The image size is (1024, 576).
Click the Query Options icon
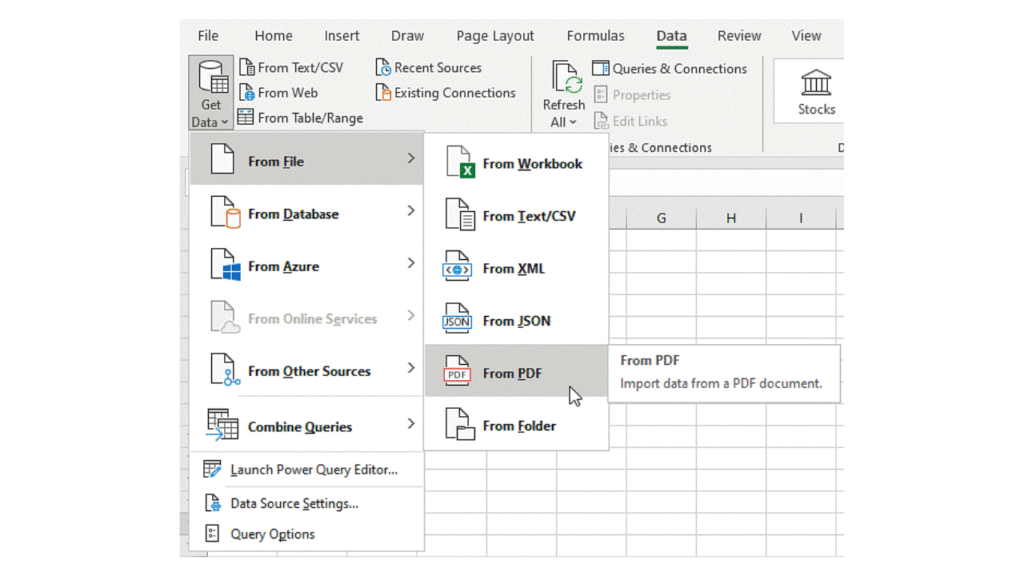click(212, 534)
